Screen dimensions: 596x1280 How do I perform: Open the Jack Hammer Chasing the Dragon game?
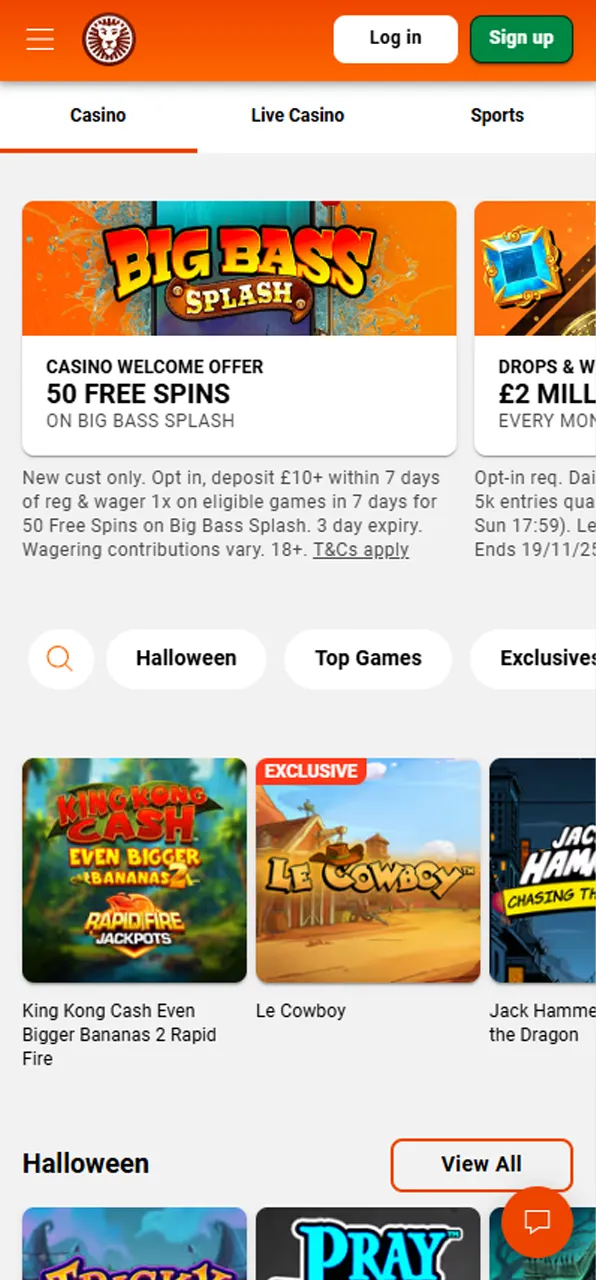543,870
